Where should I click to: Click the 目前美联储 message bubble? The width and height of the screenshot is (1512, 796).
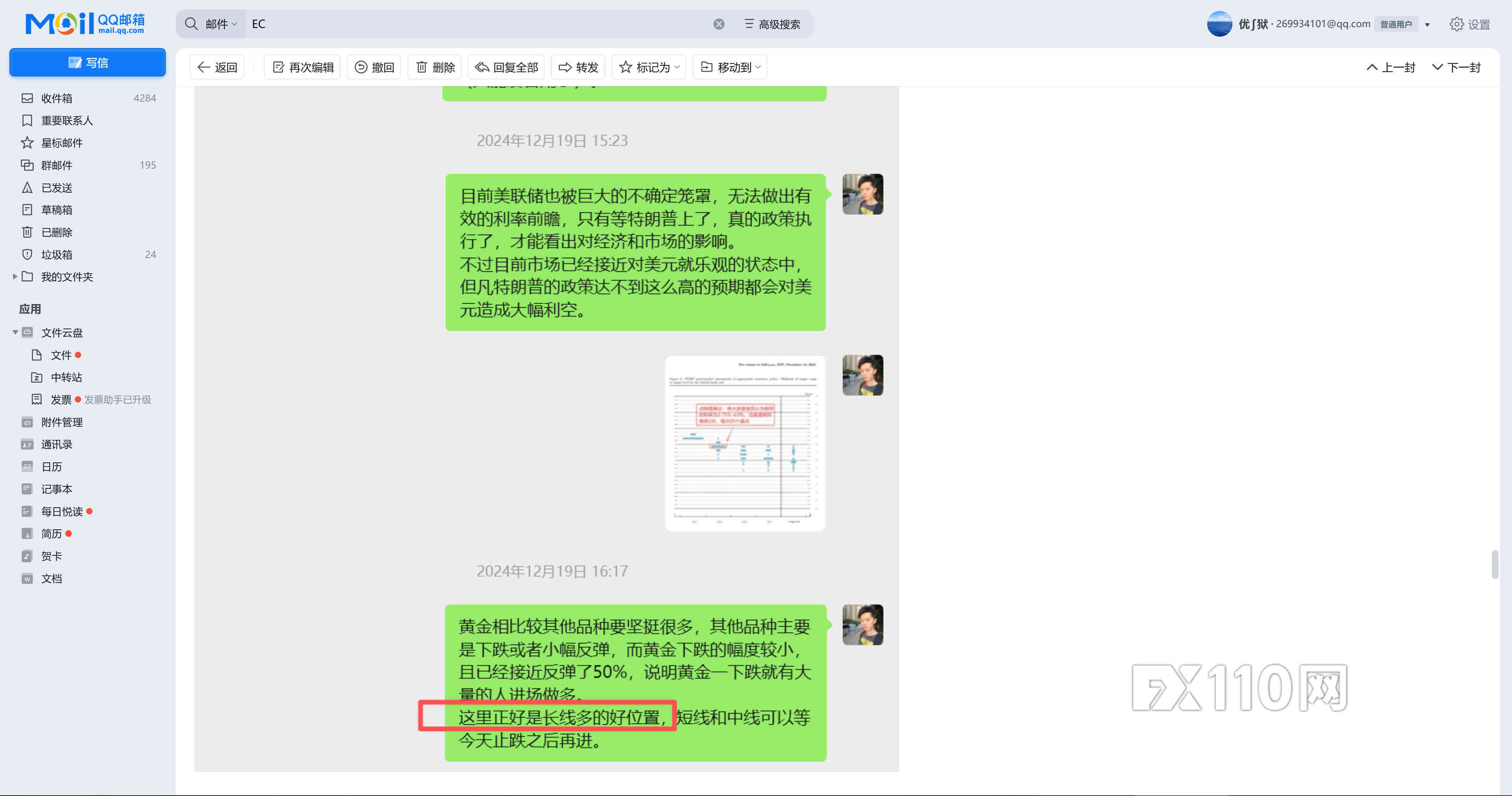click(x=636, y=252)
